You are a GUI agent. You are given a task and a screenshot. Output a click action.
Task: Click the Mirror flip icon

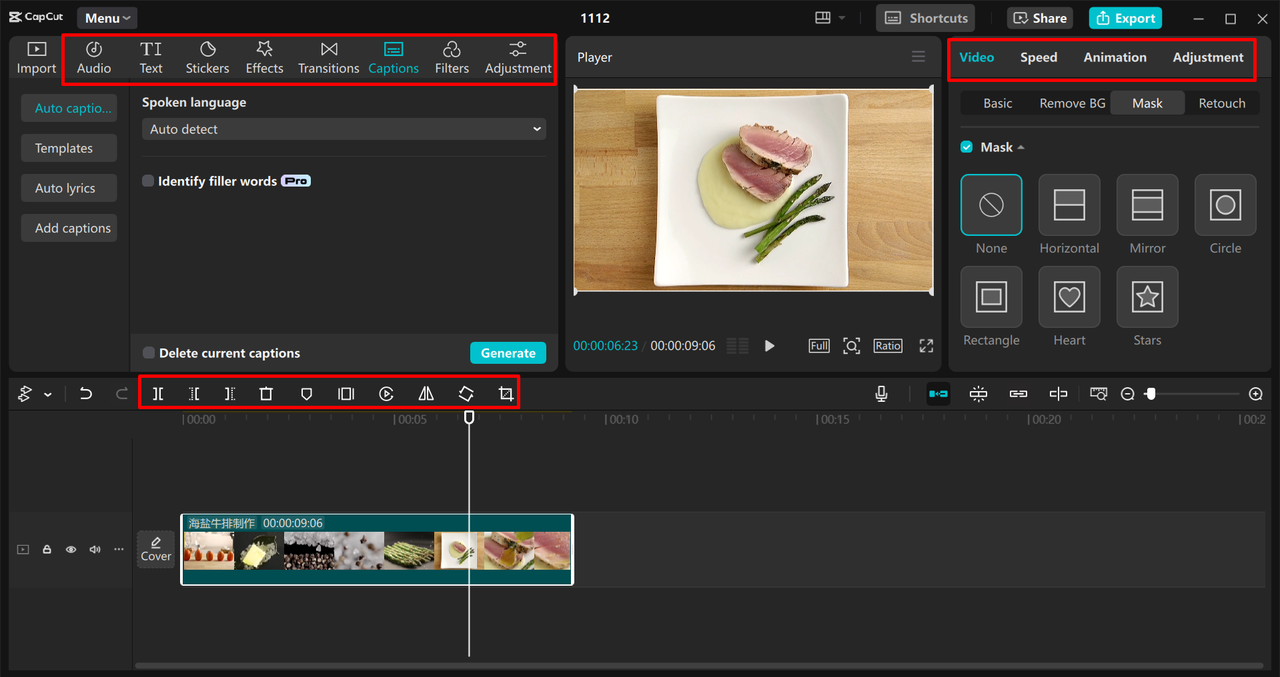pyautogui.click(x=426, y=394)
